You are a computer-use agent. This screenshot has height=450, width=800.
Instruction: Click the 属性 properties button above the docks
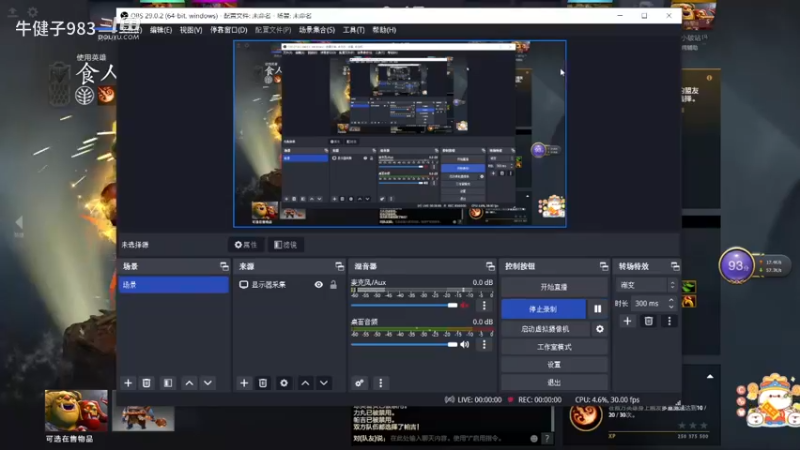pos(246,245)
